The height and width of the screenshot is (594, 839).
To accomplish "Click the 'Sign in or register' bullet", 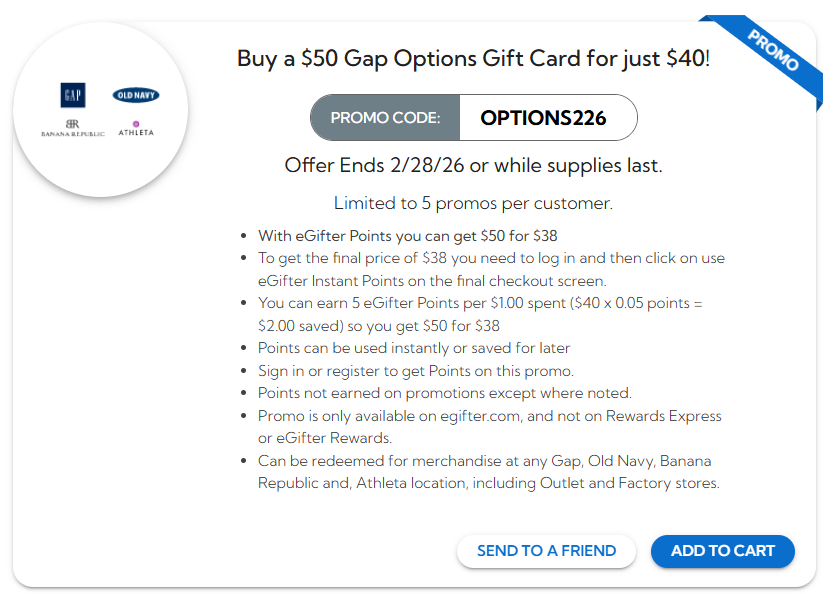I will (415, 370).
